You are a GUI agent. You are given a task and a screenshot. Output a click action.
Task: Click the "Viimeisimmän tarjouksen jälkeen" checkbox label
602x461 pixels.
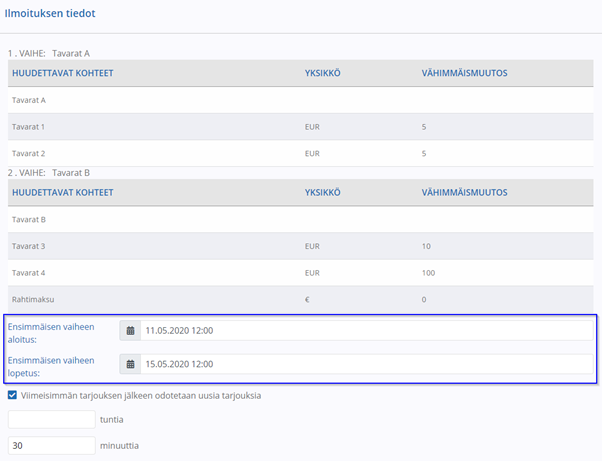click(x=141, y=395)
